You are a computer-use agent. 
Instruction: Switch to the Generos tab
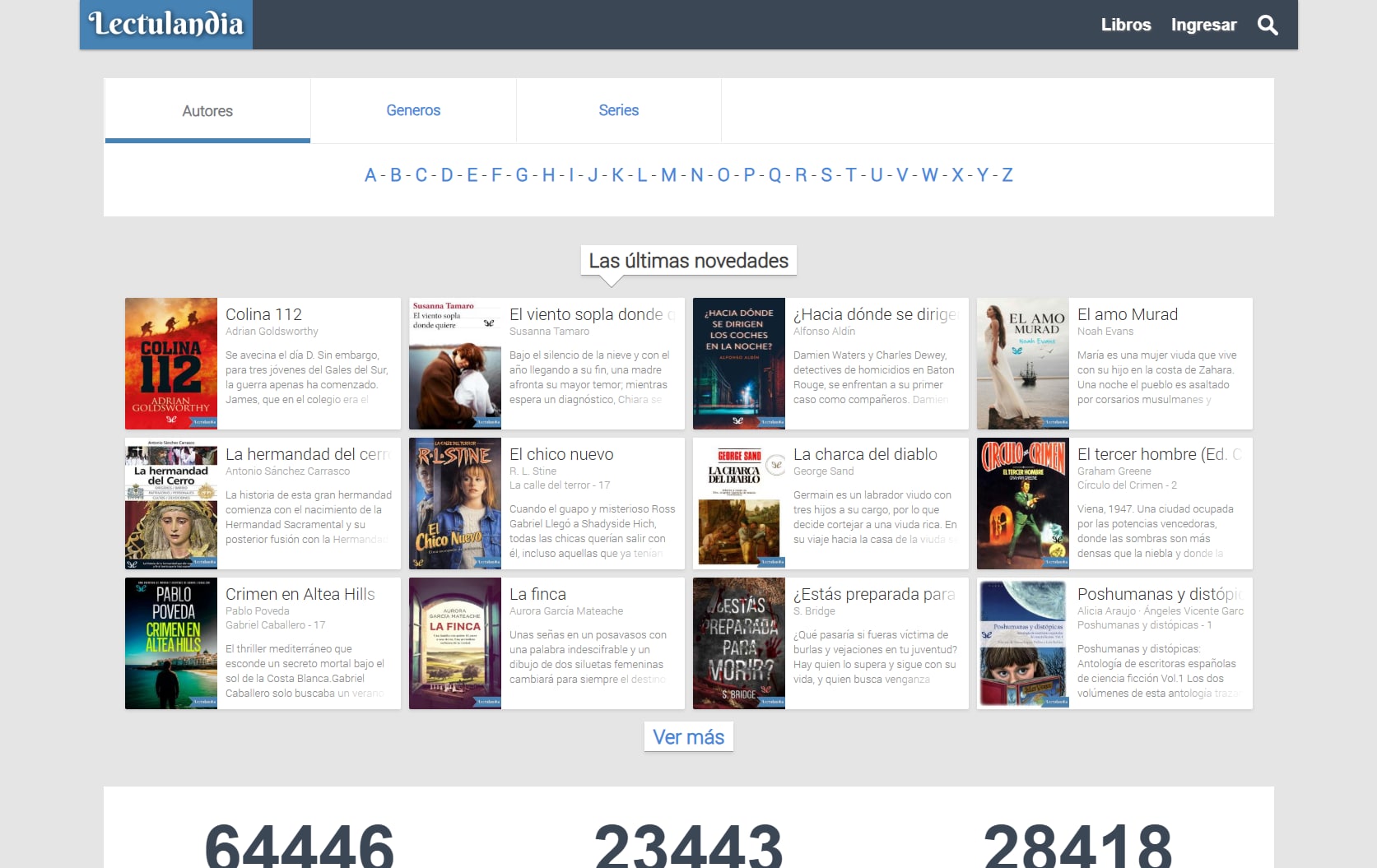point(413,110)
